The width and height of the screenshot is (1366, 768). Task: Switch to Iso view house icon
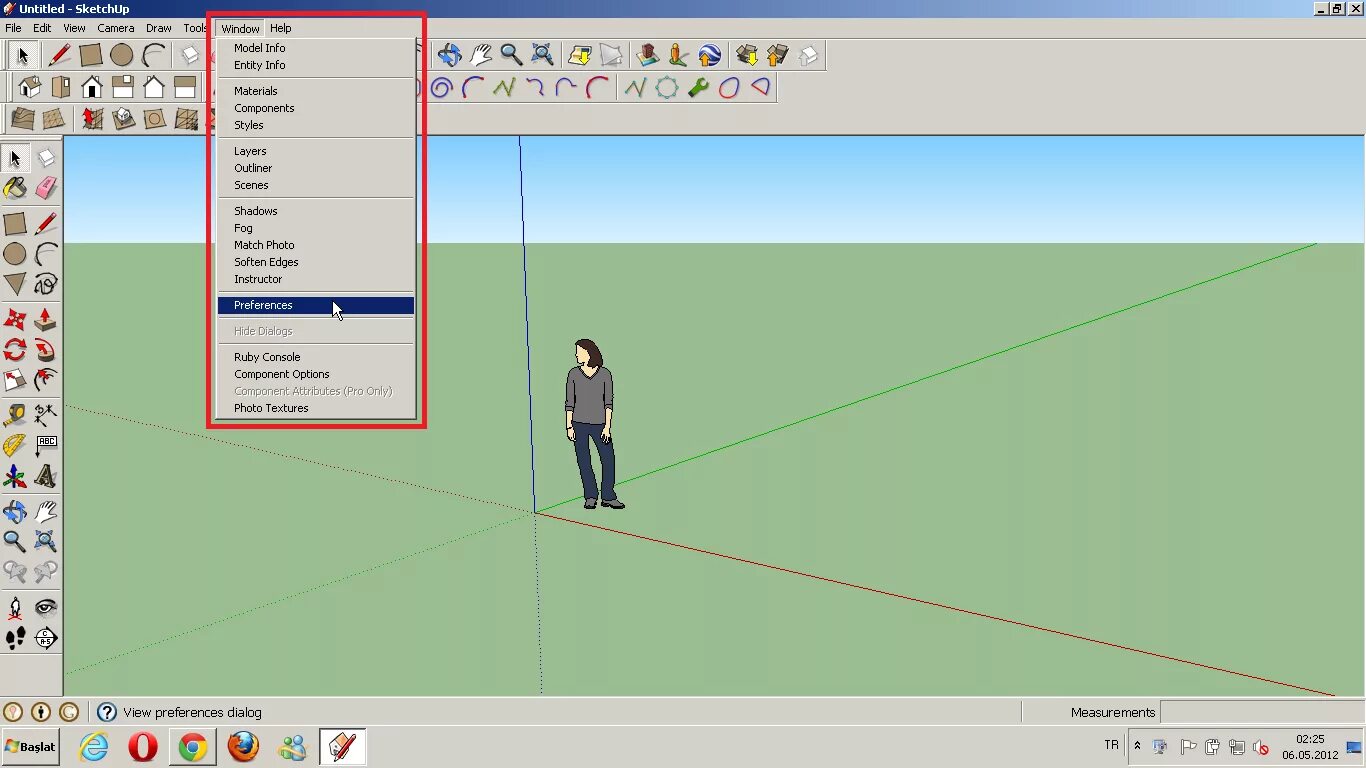30,87
